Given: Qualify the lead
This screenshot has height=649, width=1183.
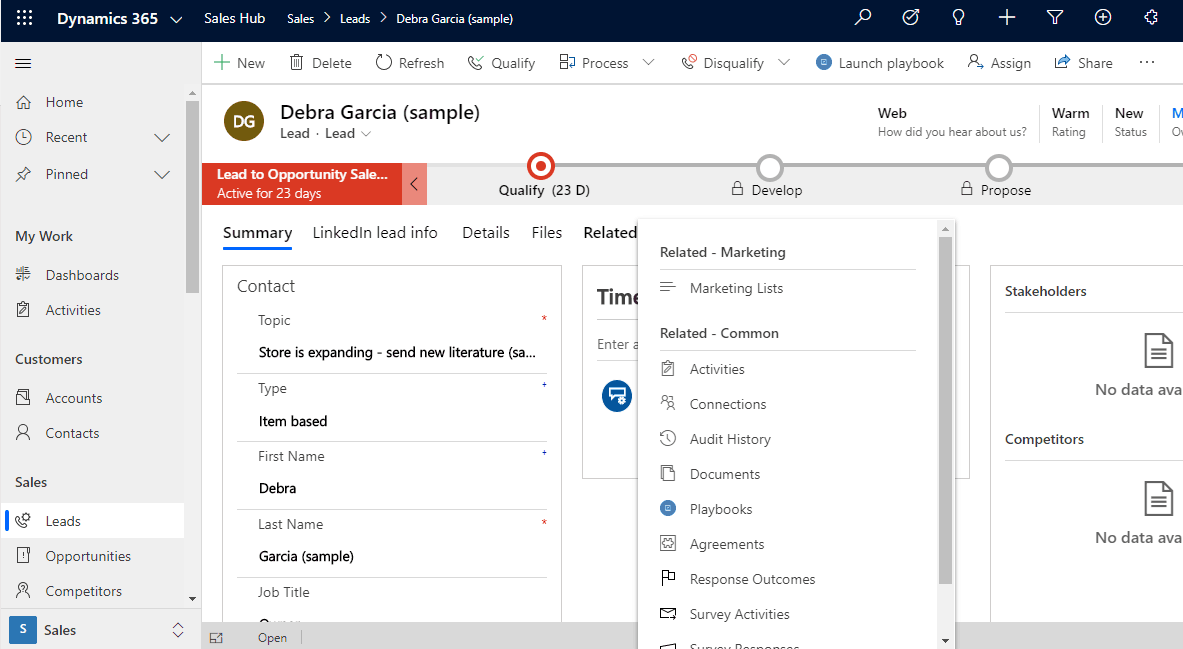Looking at the screenshot, I should 501,63.
